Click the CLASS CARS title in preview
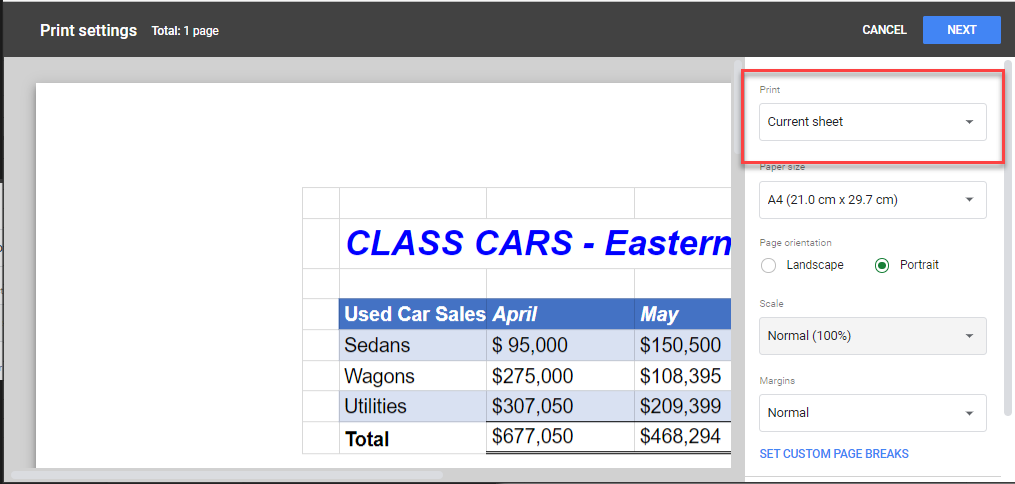 (x=538, y=243)
